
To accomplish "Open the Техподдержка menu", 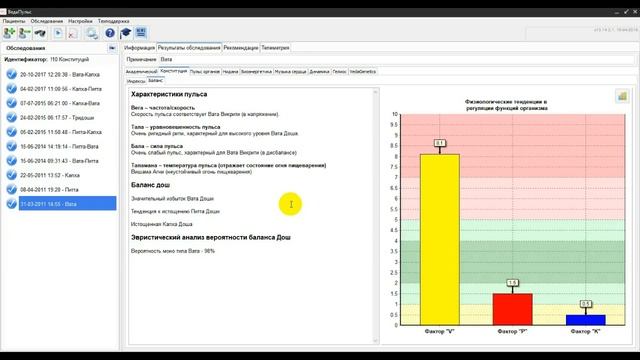I will [x=113, y=21].
